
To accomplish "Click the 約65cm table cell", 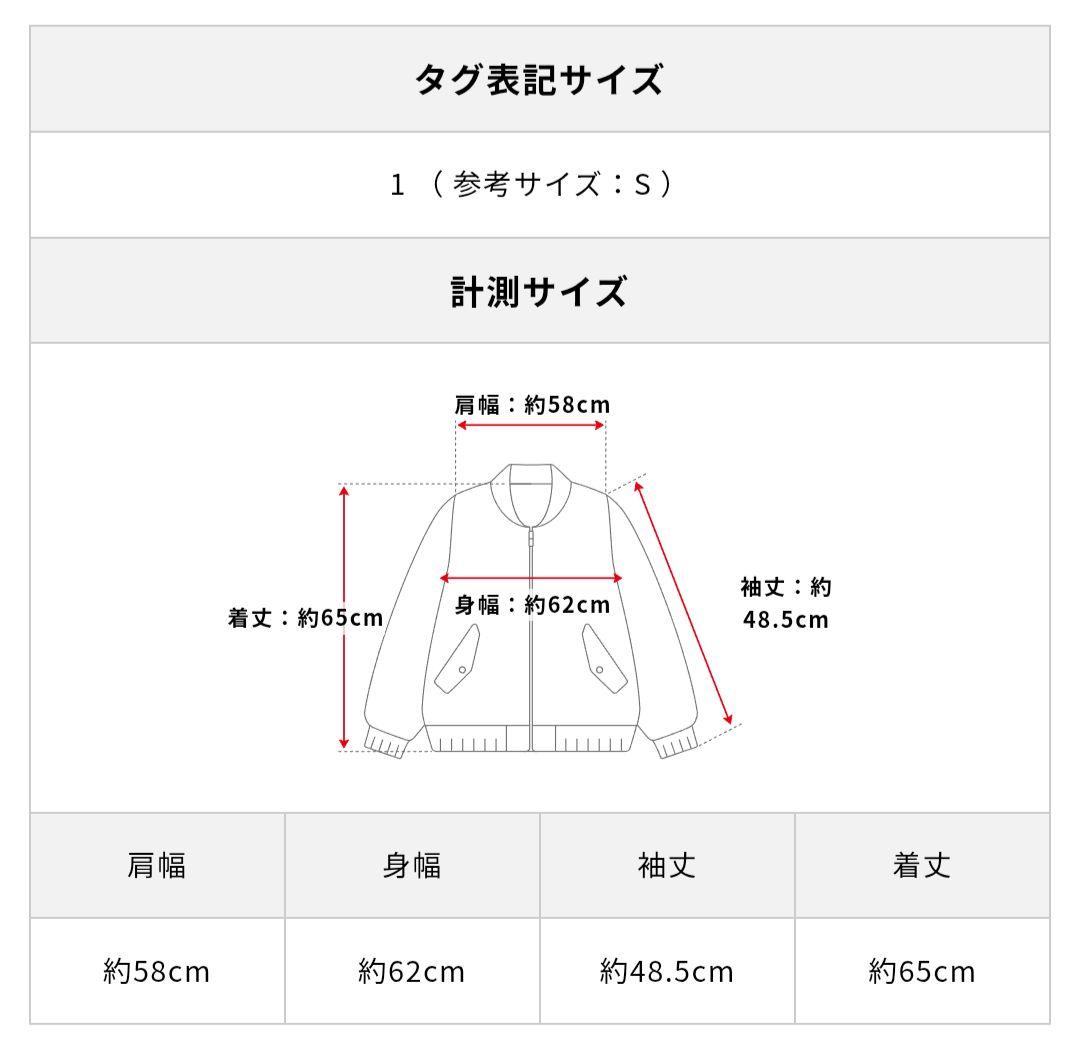I will click(x=922, y=971).
